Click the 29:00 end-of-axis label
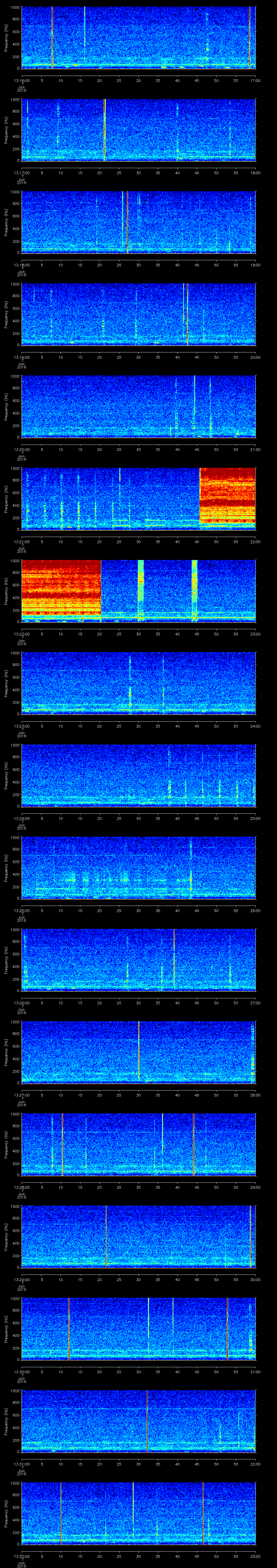 pyautogui.click(x=255, y=1187)
